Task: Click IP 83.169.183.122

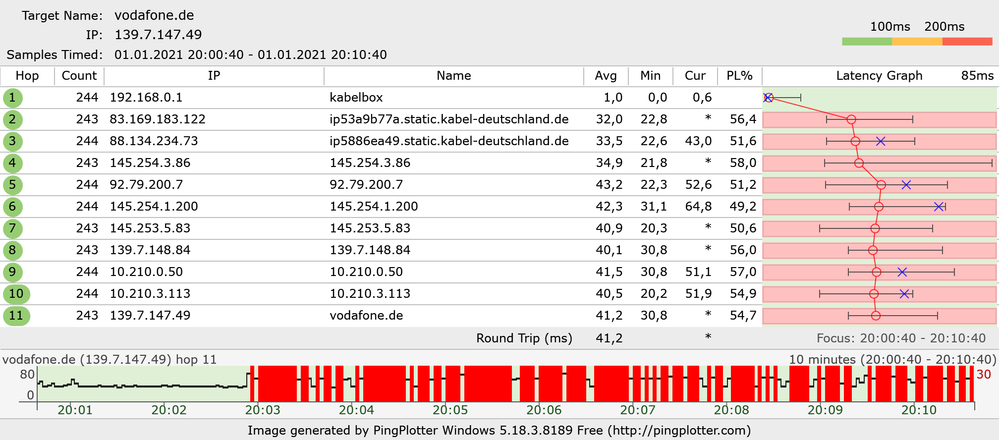Action: click(157, 120)
